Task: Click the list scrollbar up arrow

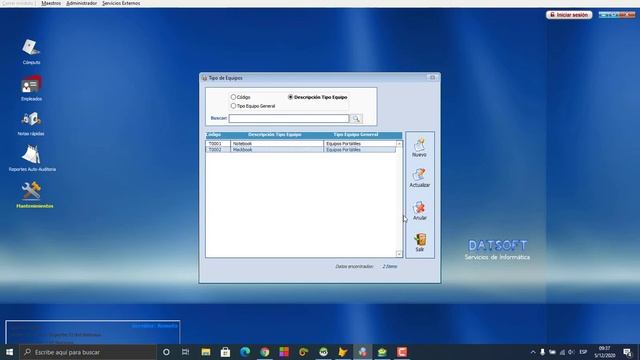Action: 399,144
